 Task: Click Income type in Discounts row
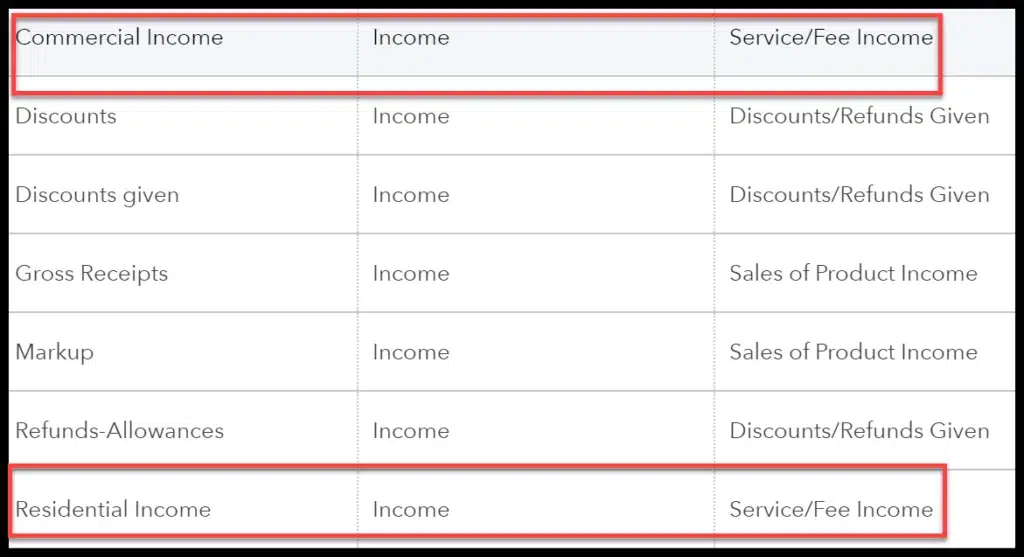[x=411, y=116]
